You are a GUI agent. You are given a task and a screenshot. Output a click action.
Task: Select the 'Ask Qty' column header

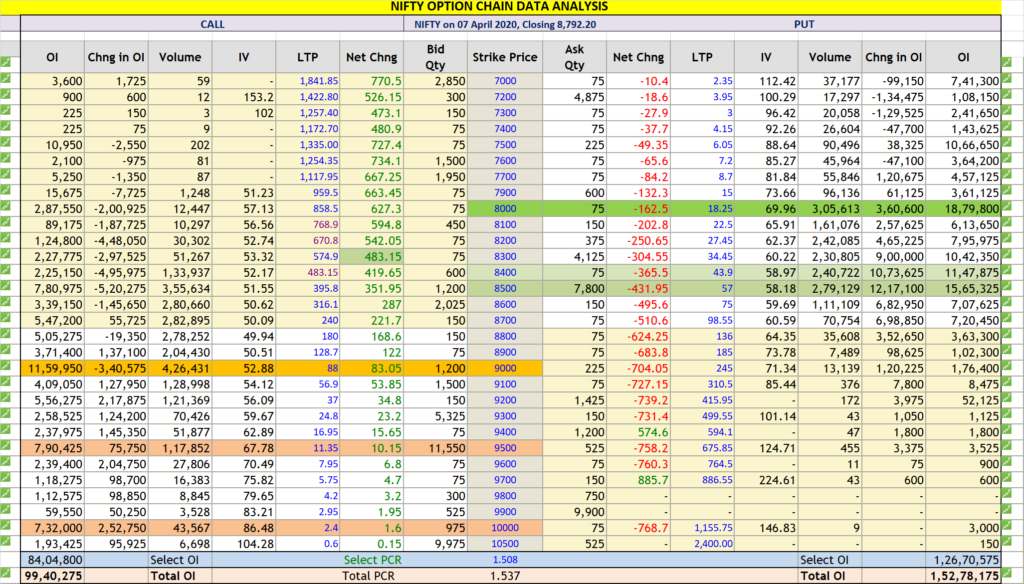575,57
